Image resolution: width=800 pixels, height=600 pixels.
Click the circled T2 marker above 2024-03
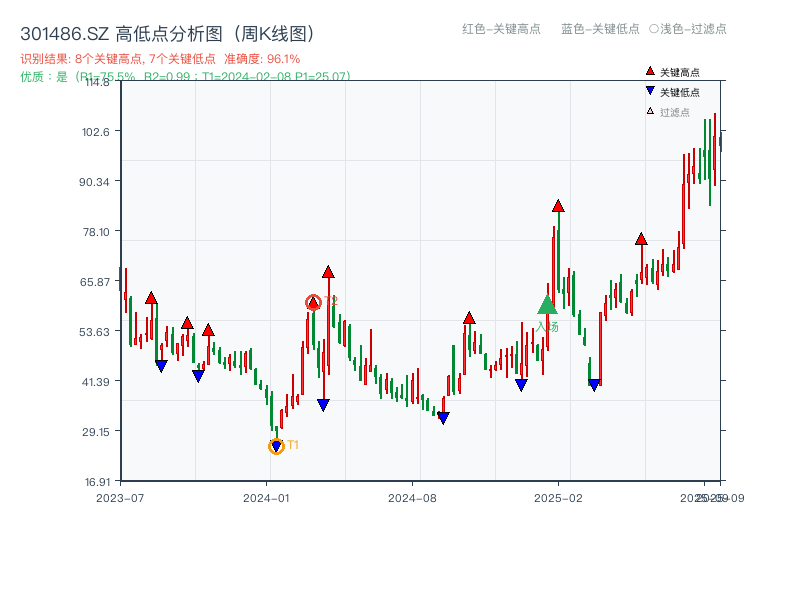(x=313, y=300)
